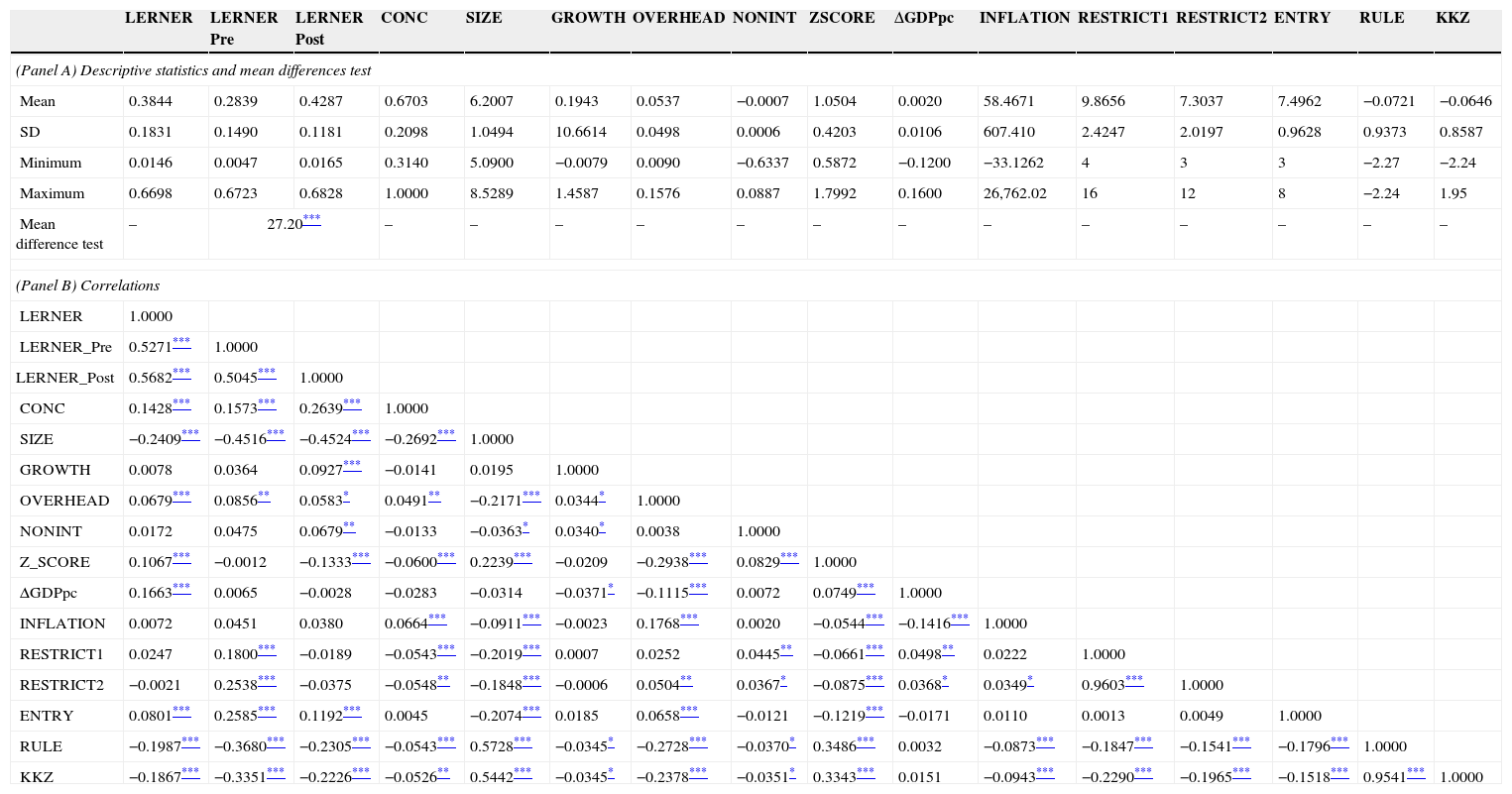This screenshot has width=1512, height=794.
Task: Click the INFLATION column header
Action: pyautogui.click(x=1024, y=18)
